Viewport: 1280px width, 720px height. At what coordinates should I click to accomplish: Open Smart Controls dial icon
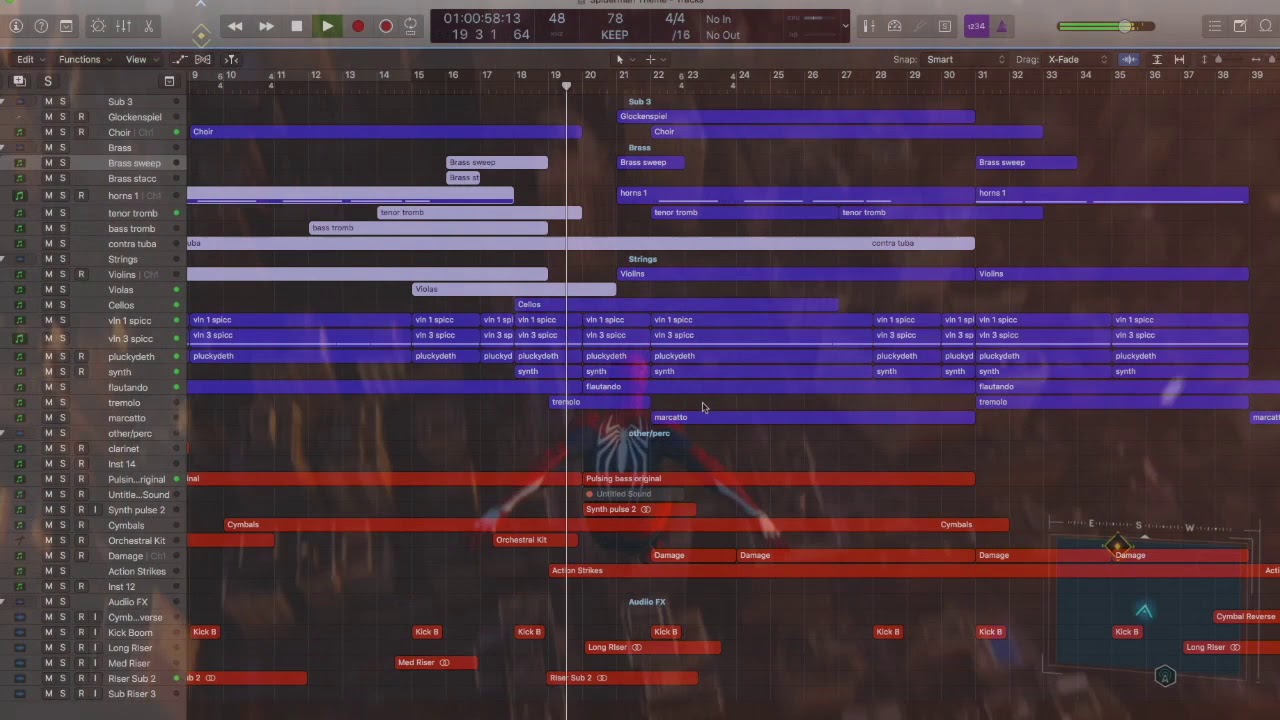(x=98, y=26)
